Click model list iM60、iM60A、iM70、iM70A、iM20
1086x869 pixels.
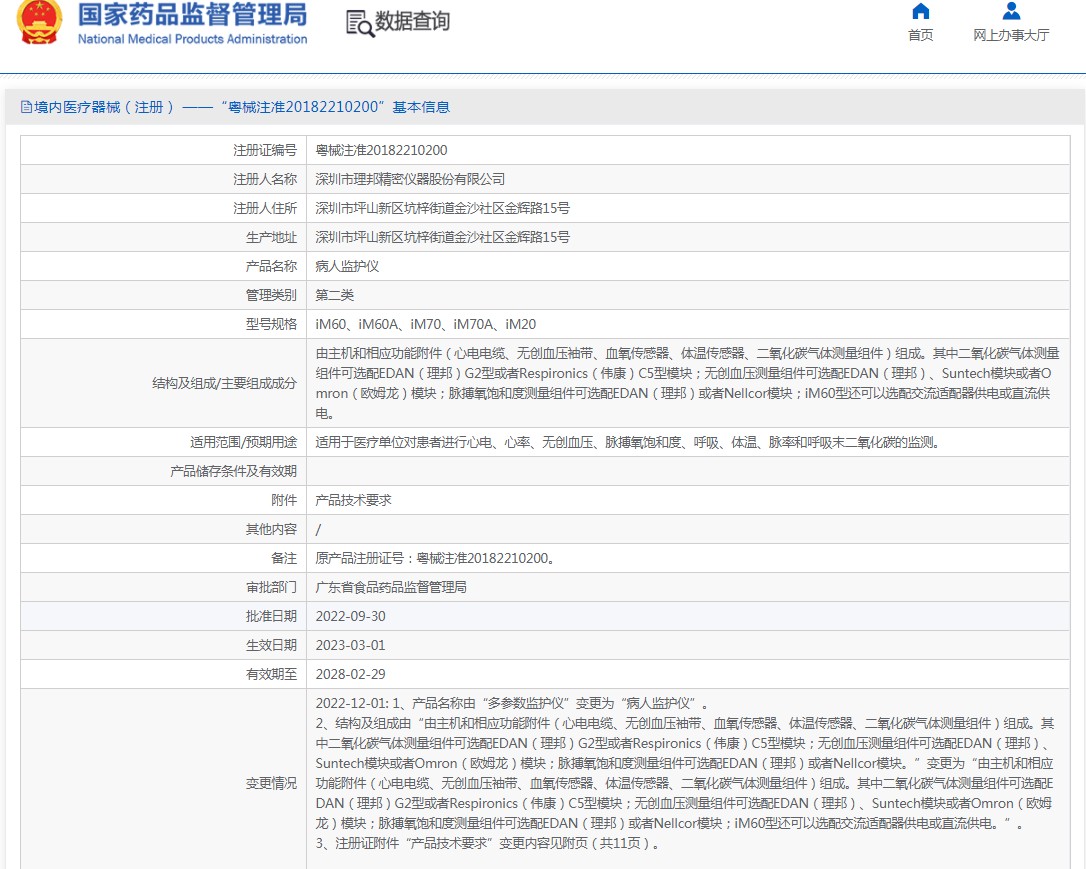point(426,325)
